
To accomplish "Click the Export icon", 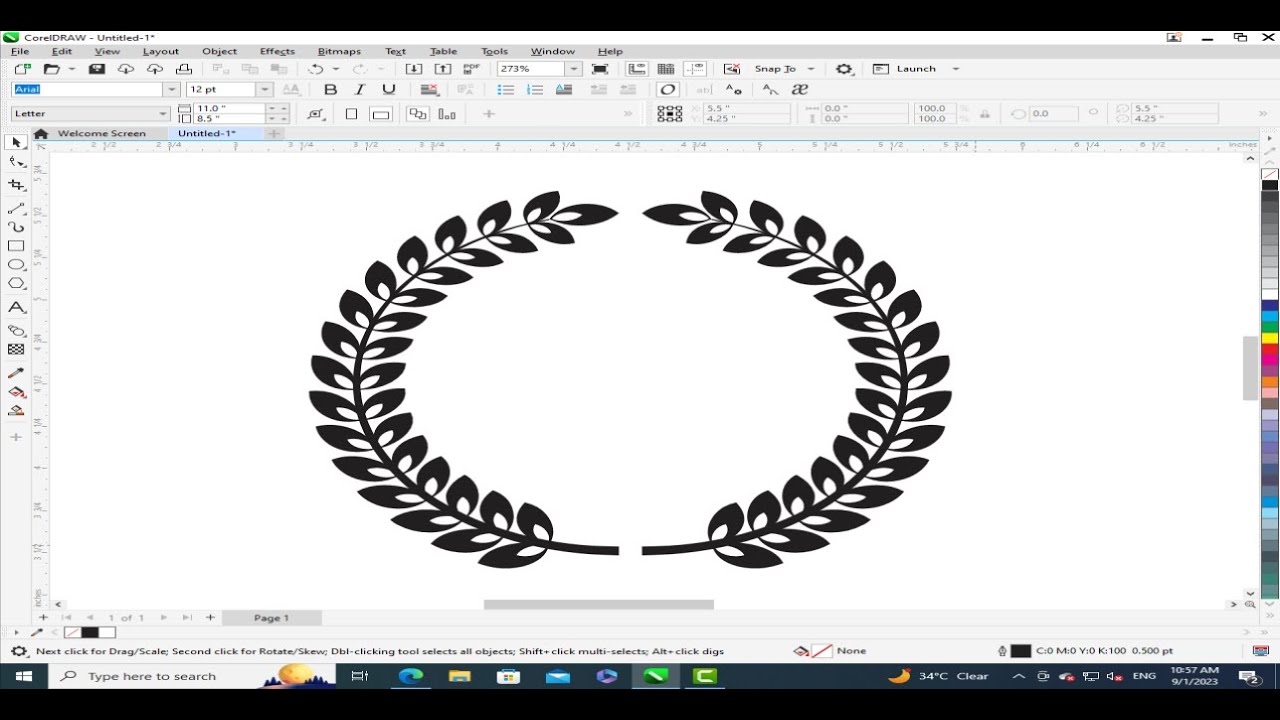I will click(443, 69).
